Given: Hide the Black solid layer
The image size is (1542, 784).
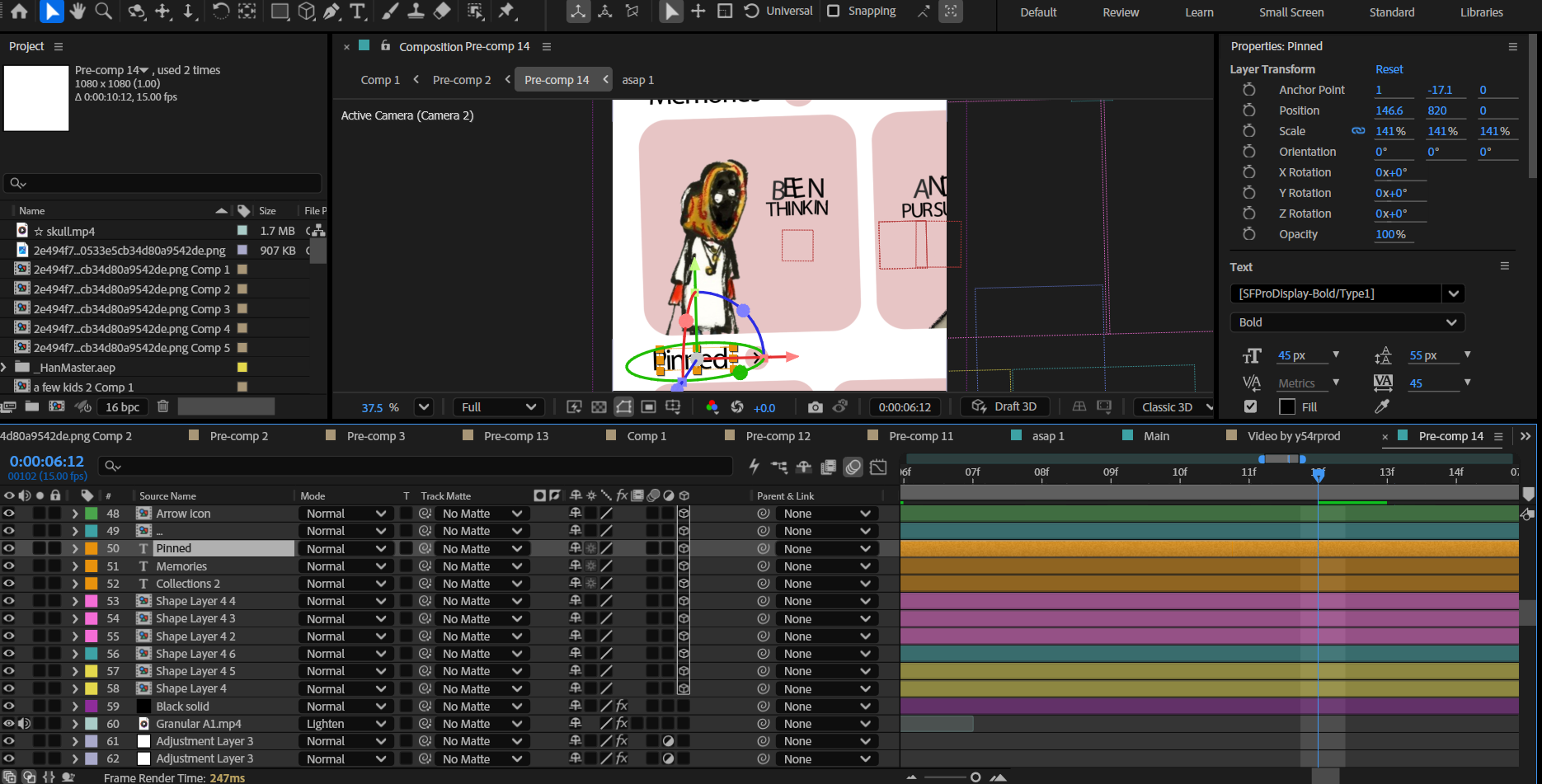Looking at the screenshot, I should coord(9,707).
